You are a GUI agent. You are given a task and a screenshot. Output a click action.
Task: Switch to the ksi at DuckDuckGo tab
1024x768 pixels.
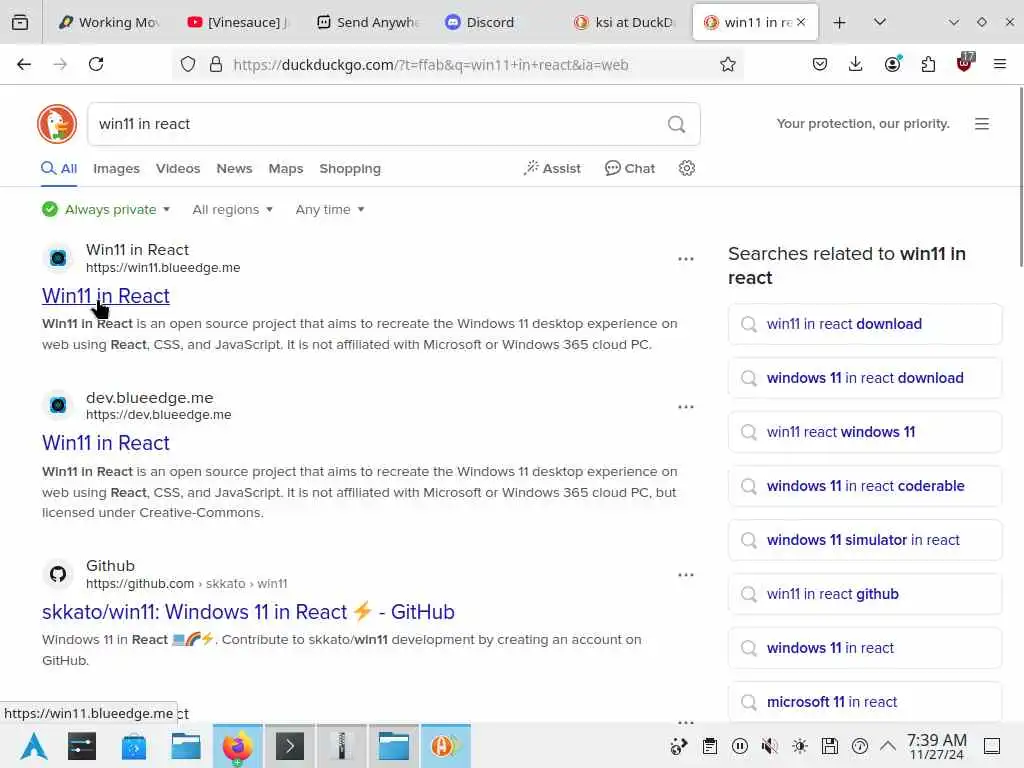tap(624, 22)
